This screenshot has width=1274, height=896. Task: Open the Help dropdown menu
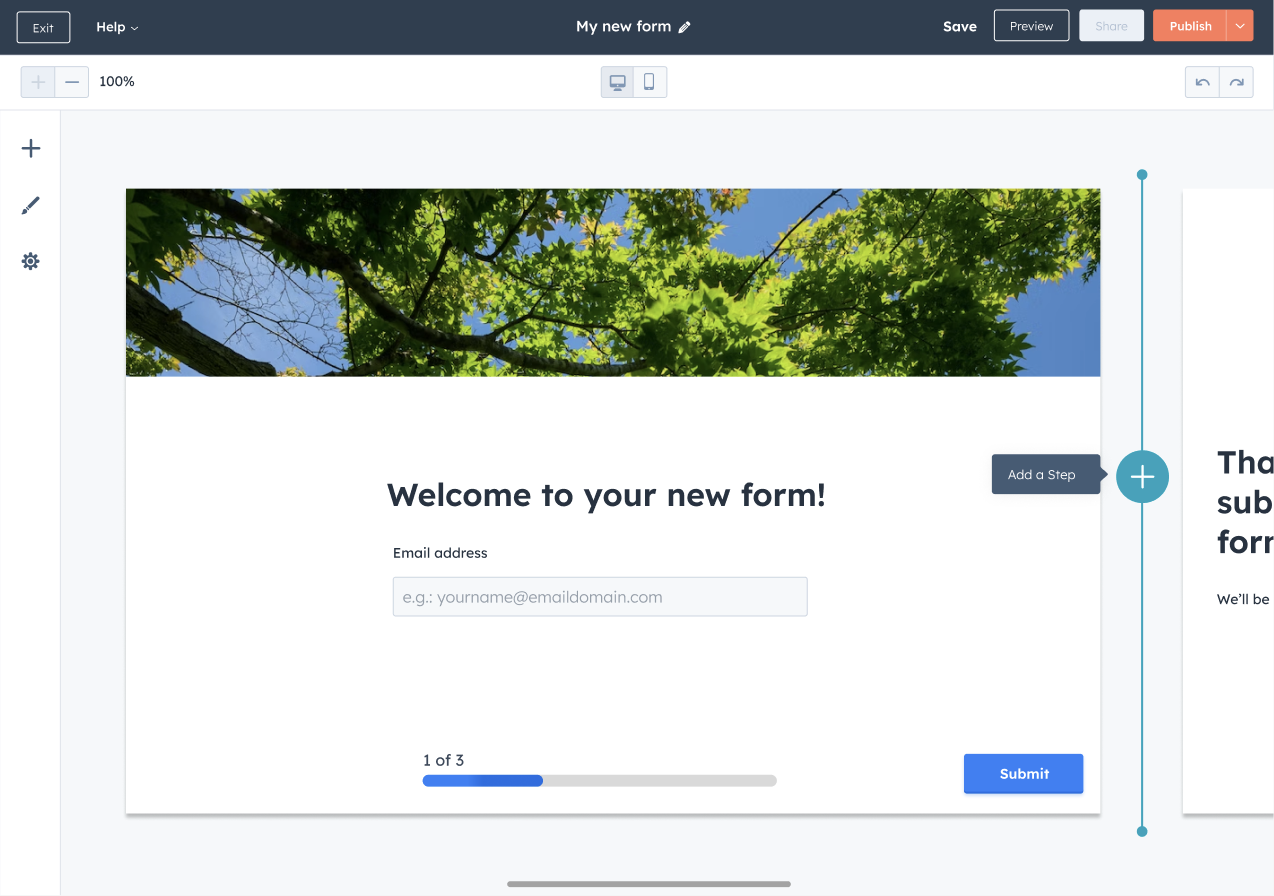point(116,27)
